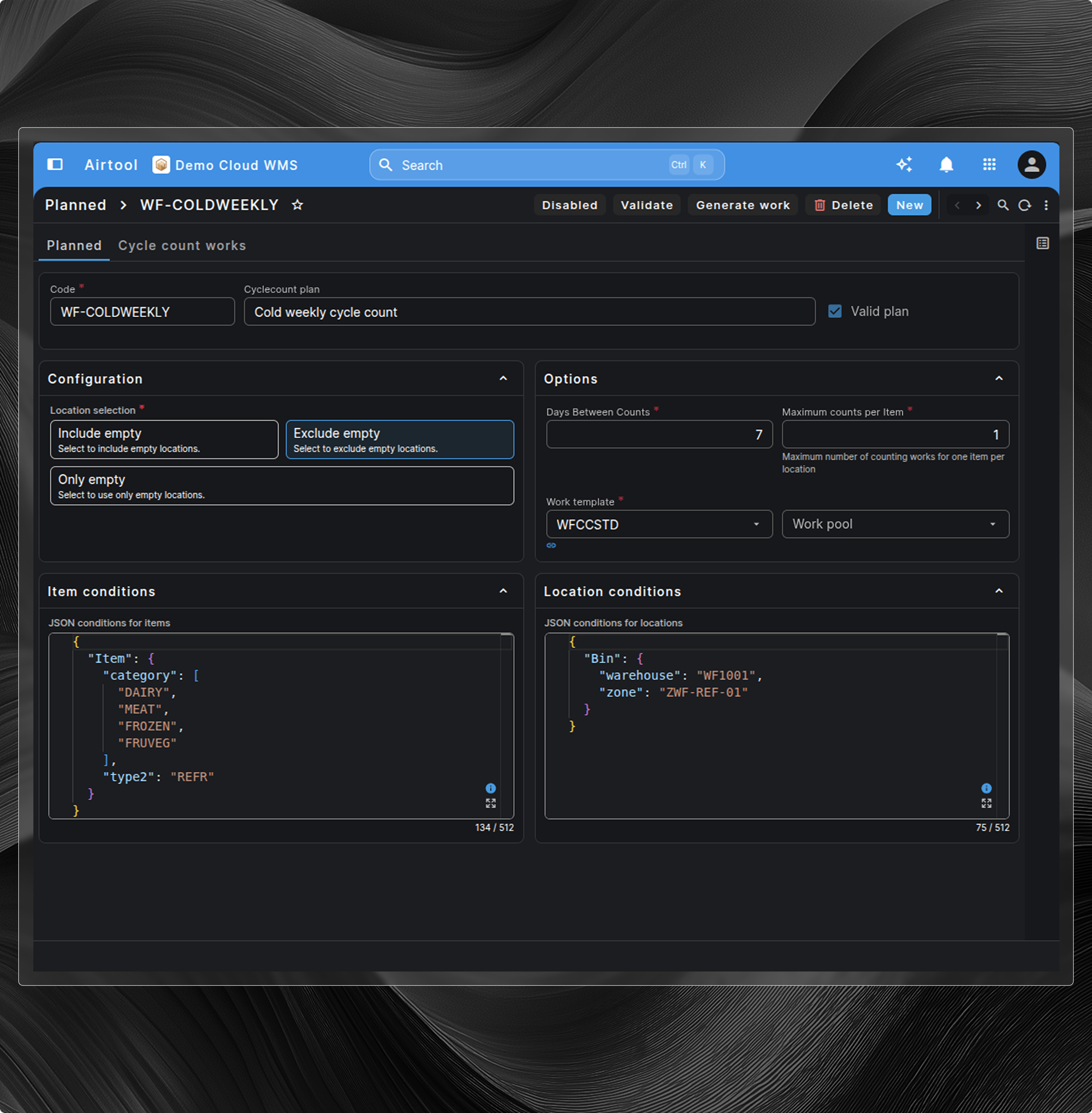This screenshot has width=1092, height=1113.
Task: Open the user account avatar
Action: [x=1031, y=165]
